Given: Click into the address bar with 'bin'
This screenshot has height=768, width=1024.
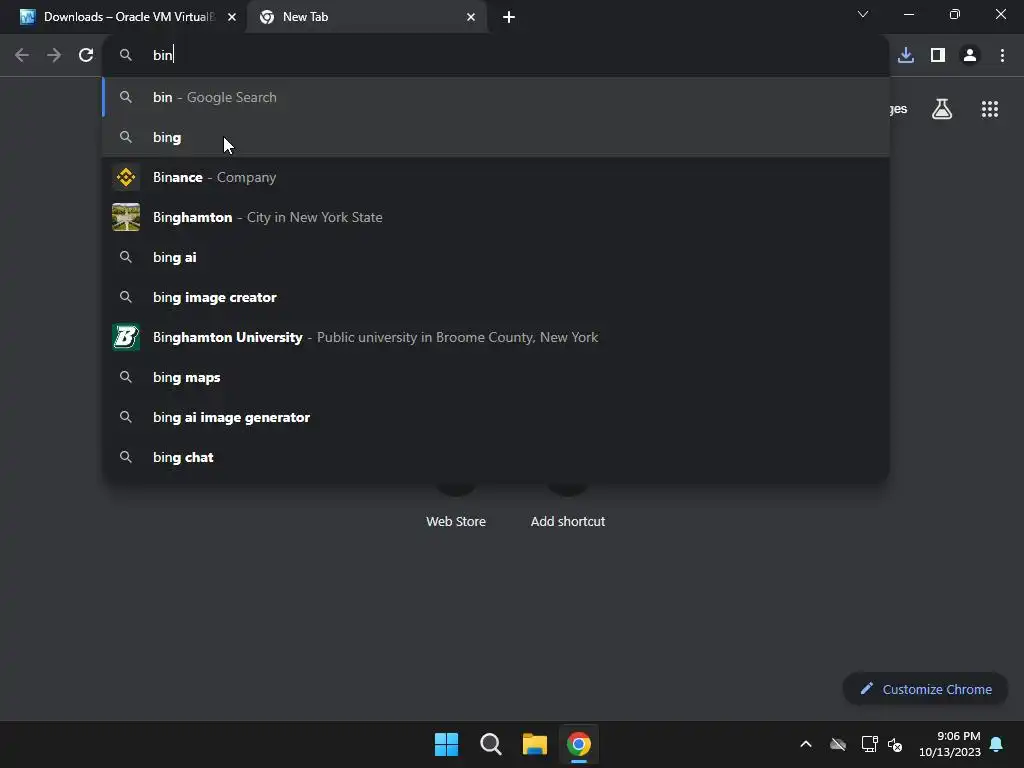Looking at the screenshot, I should [496, 56].
